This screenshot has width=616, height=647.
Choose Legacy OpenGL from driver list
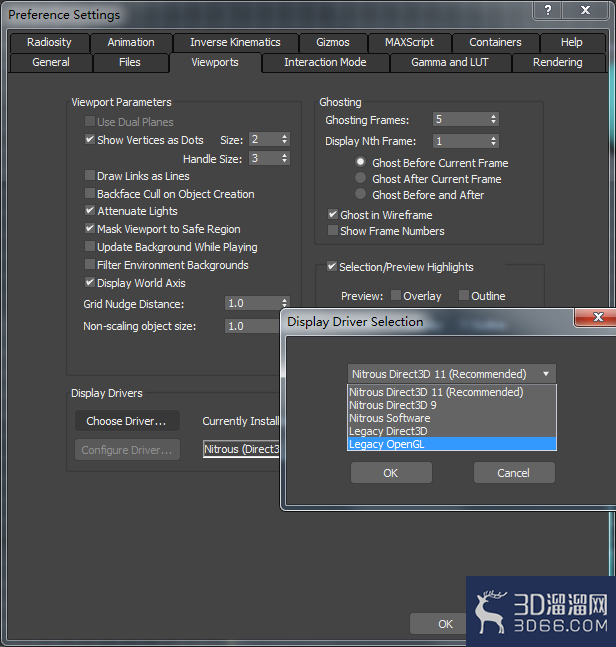point(452,444)
